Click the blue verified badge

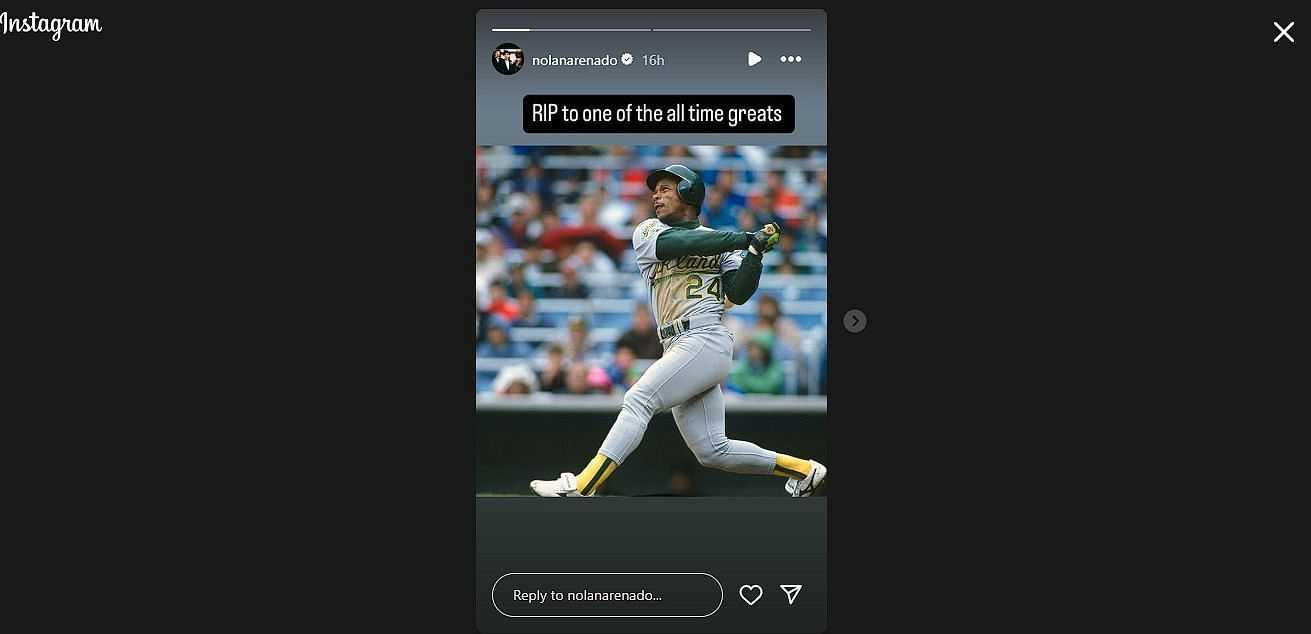627,60
